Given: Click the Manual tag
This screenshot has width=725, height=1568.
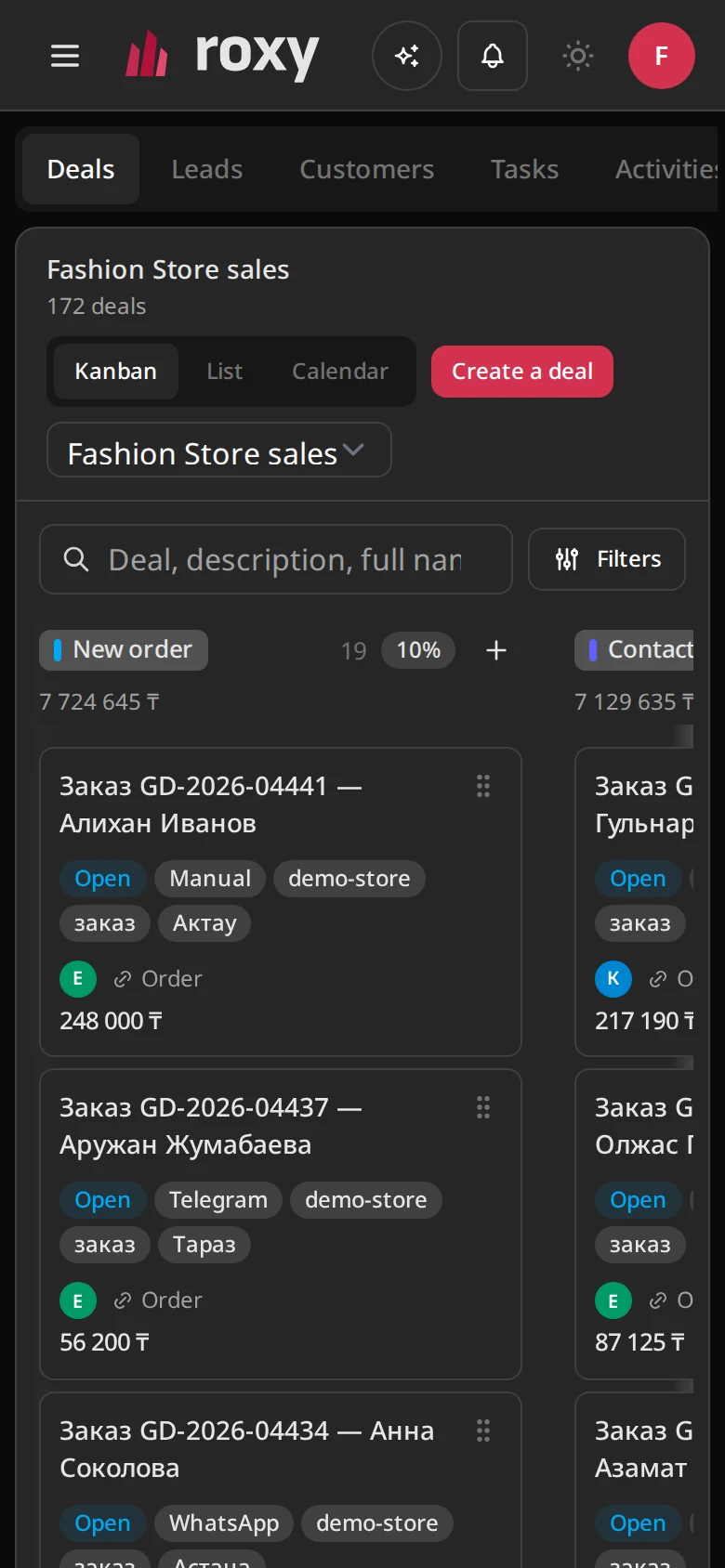Looking at the screenshot, I should point(210,879).
